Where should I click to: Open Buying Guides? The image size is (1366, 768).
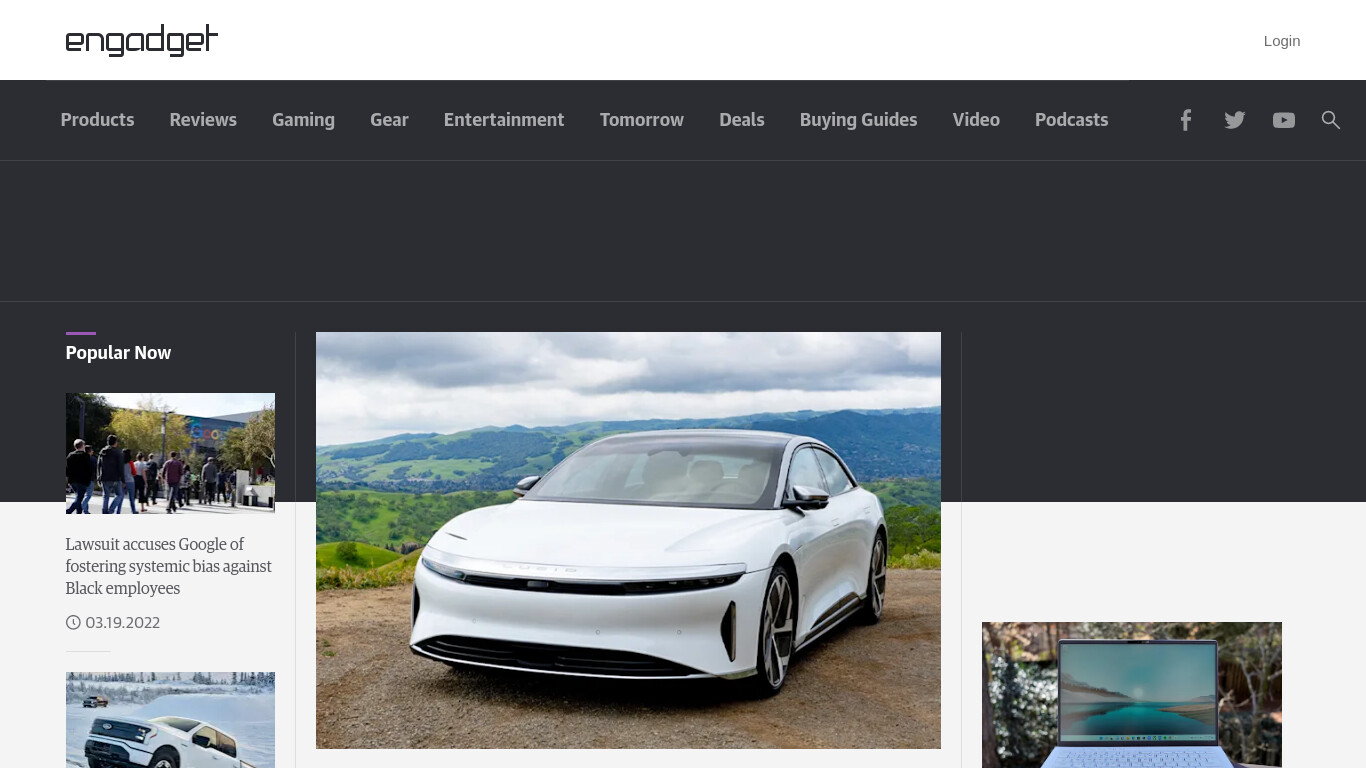pyautogui.click(x=858, y=120)
